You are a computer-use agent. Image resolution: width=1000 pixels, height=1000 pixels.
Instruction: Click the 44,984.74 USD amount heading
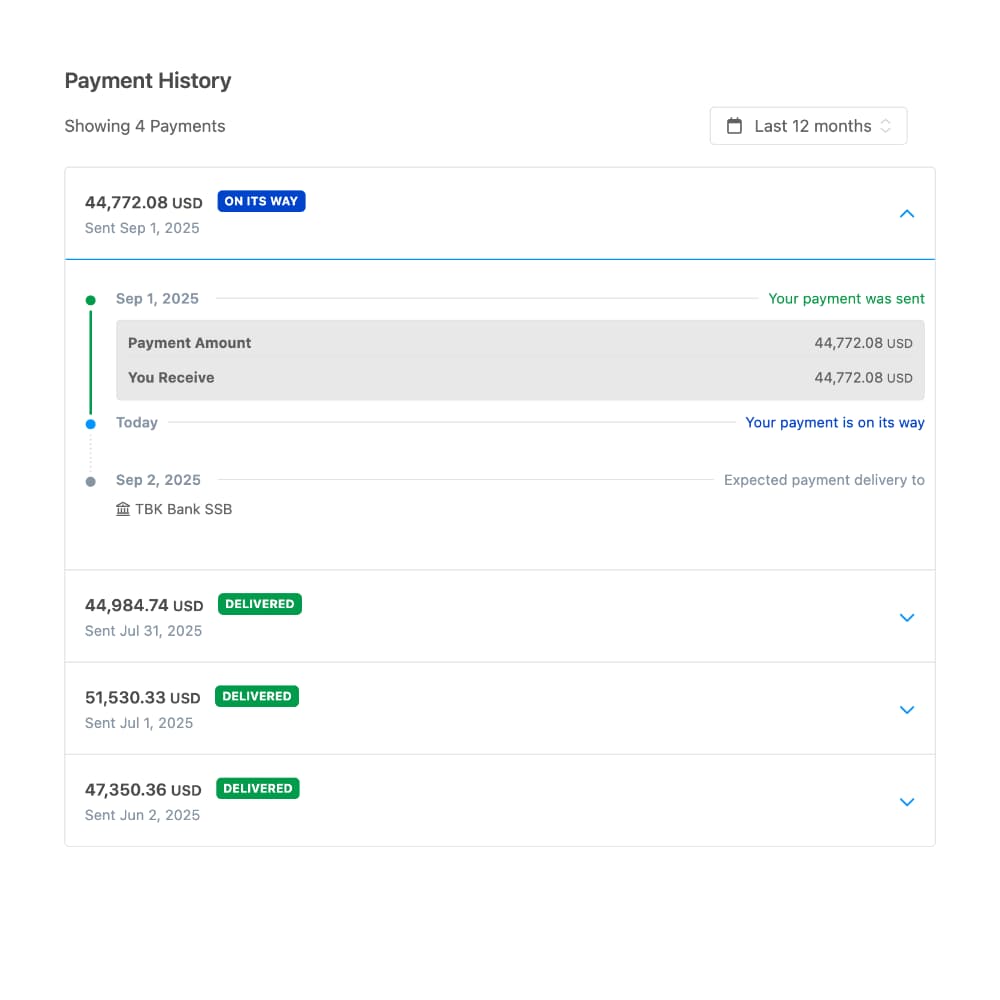tap(144, 605)
